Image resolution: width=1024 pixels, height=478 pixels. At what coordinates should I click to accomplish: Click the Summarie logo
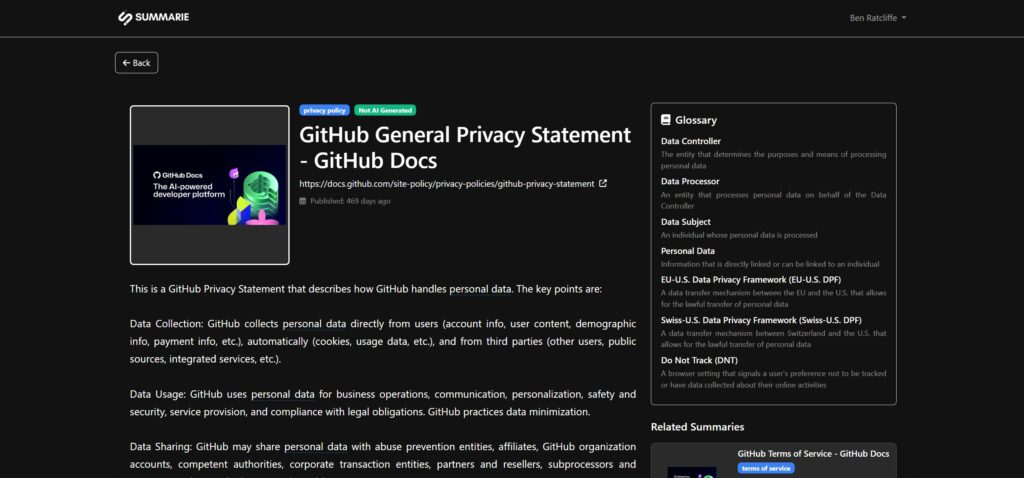point(153,18)
